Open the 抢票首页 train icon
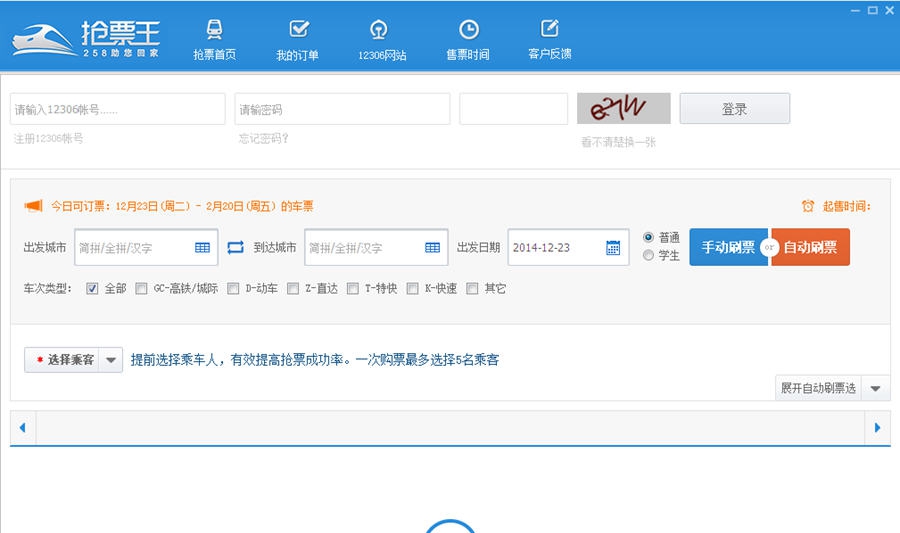 tap(215, 29)
